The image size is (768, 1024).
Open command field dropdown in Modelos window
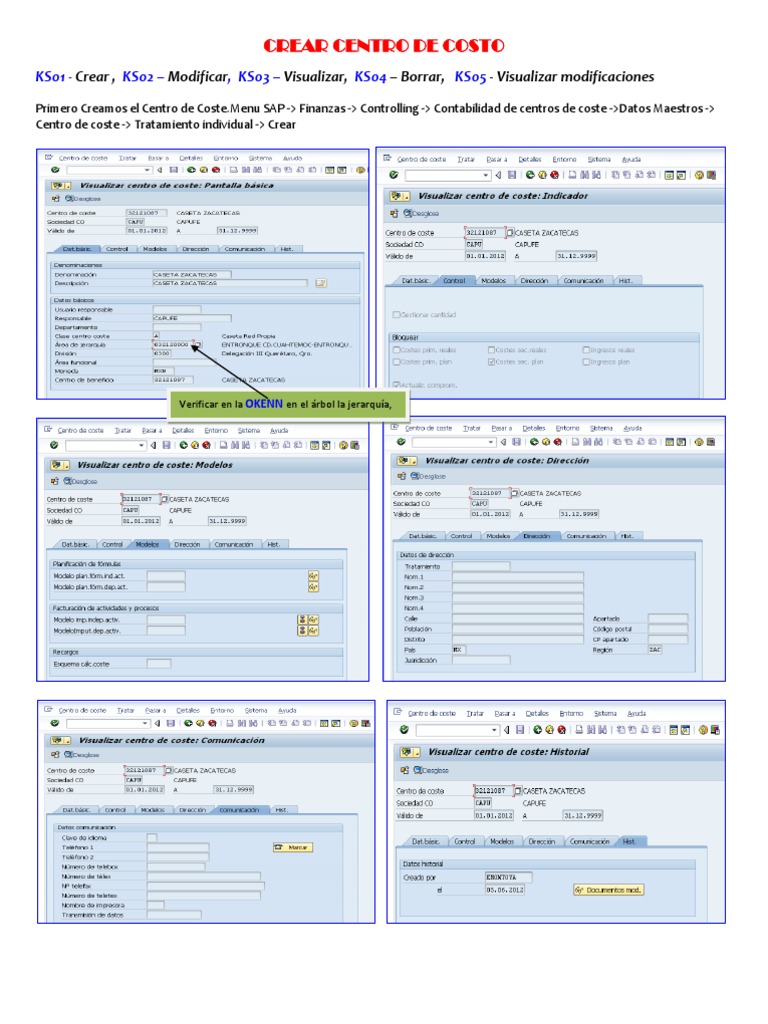coord(141,445)
